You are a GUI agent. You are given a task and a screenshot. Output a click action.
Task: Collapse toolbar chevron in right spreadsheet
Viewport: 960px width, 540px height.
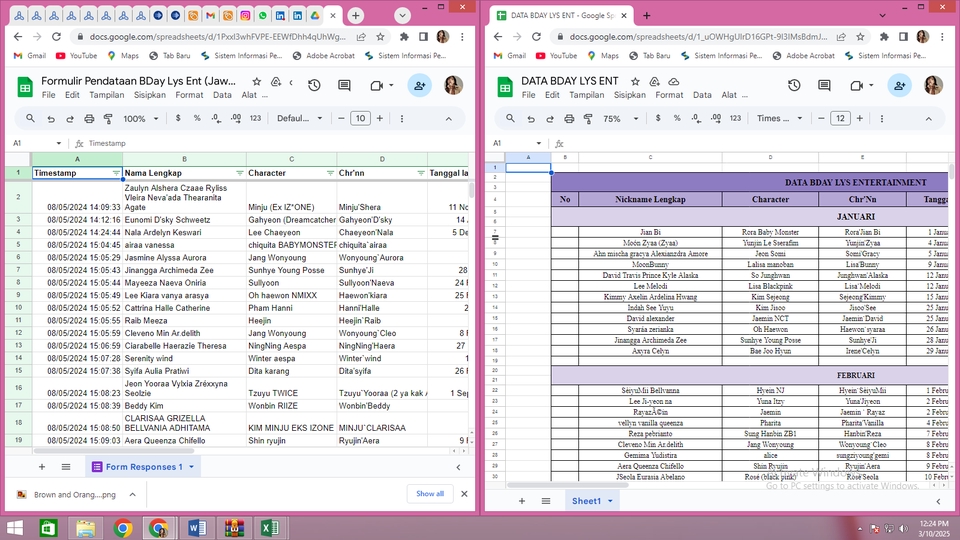(x=929, y=119)
